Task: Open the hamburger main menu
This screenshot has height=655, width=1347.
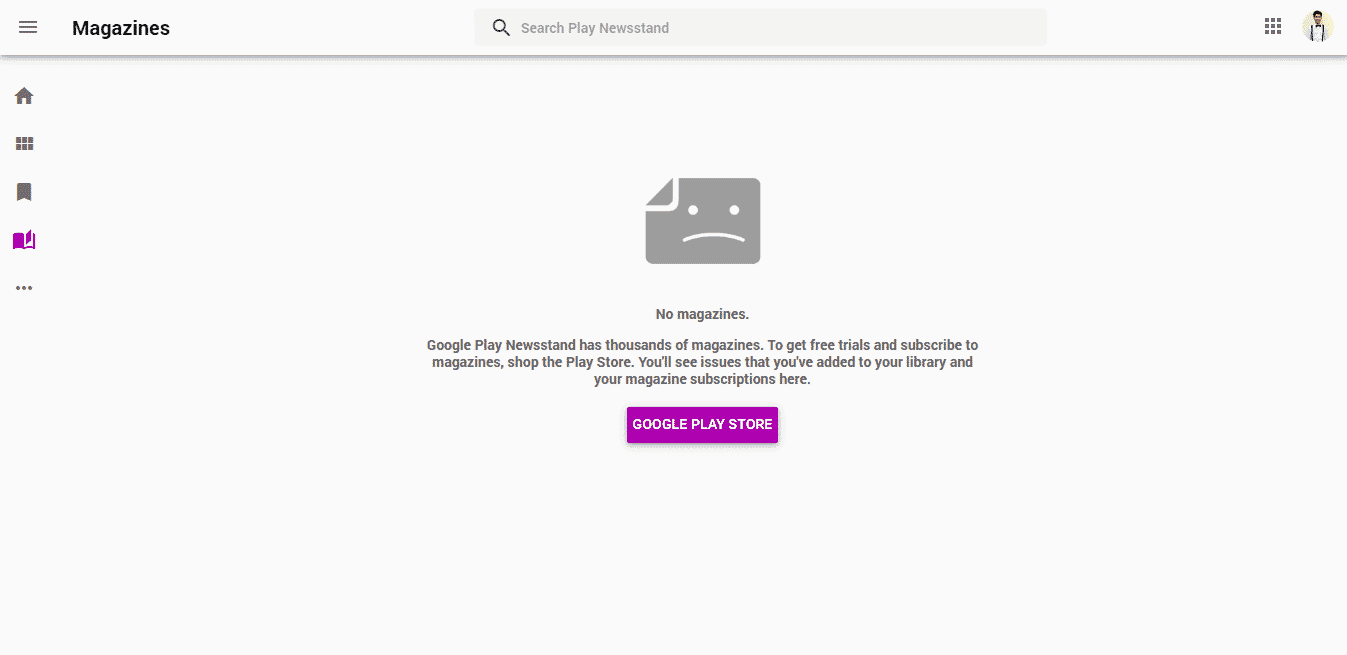Action: [x=28, y=28]
